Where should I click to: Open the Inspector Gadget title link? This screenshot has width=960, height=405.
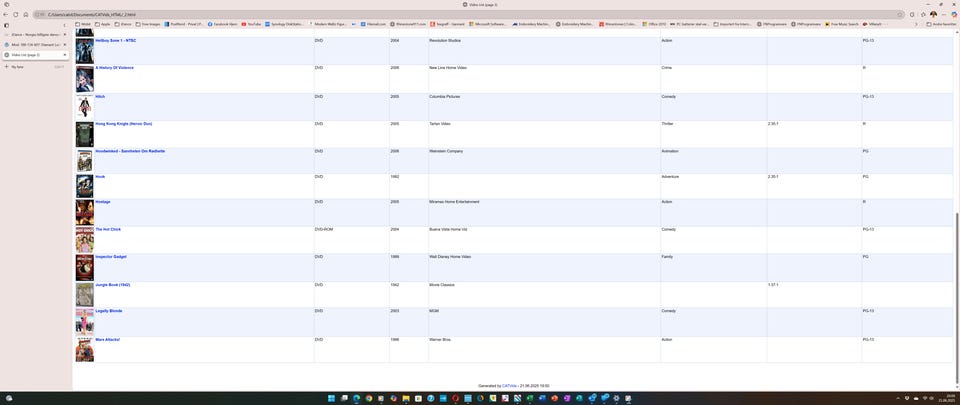point(111,257)
